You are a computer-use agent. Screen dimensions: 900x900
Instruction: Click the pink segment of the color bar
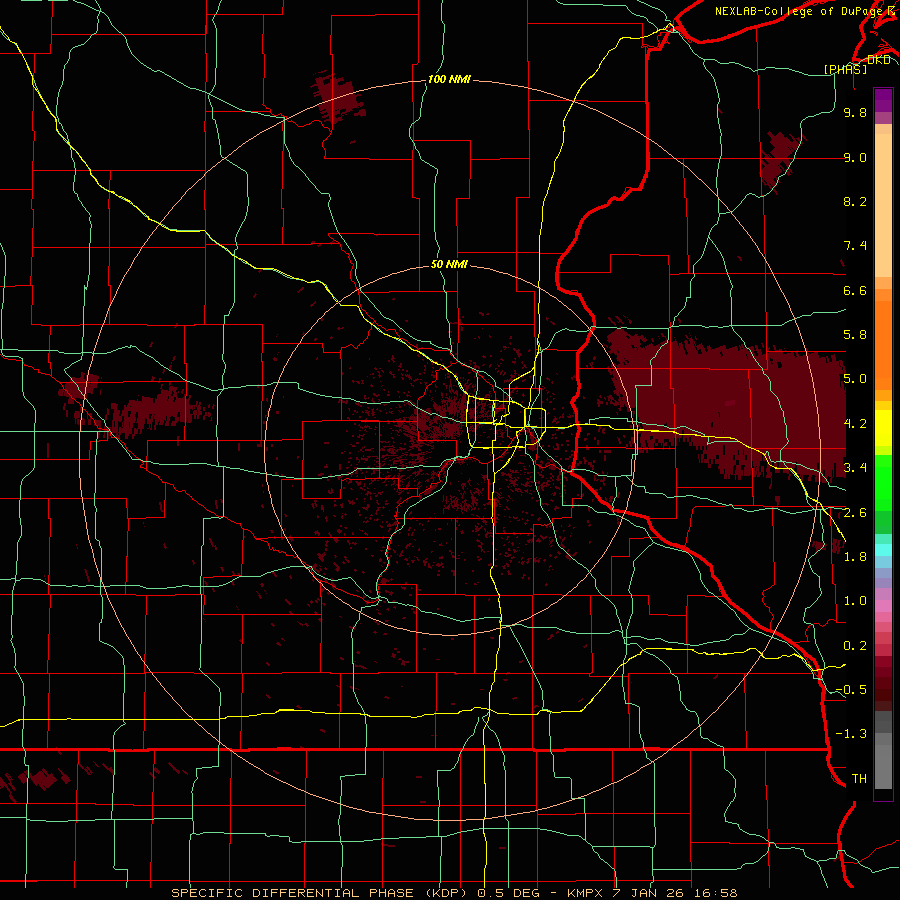point(883,606)
